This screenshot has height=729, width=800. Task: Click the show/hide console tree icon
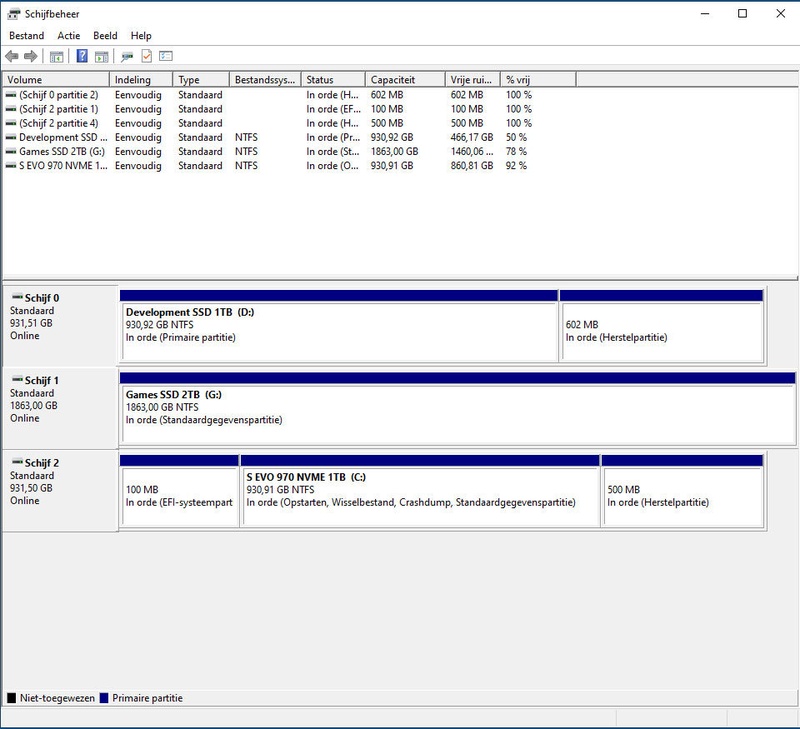57,57
